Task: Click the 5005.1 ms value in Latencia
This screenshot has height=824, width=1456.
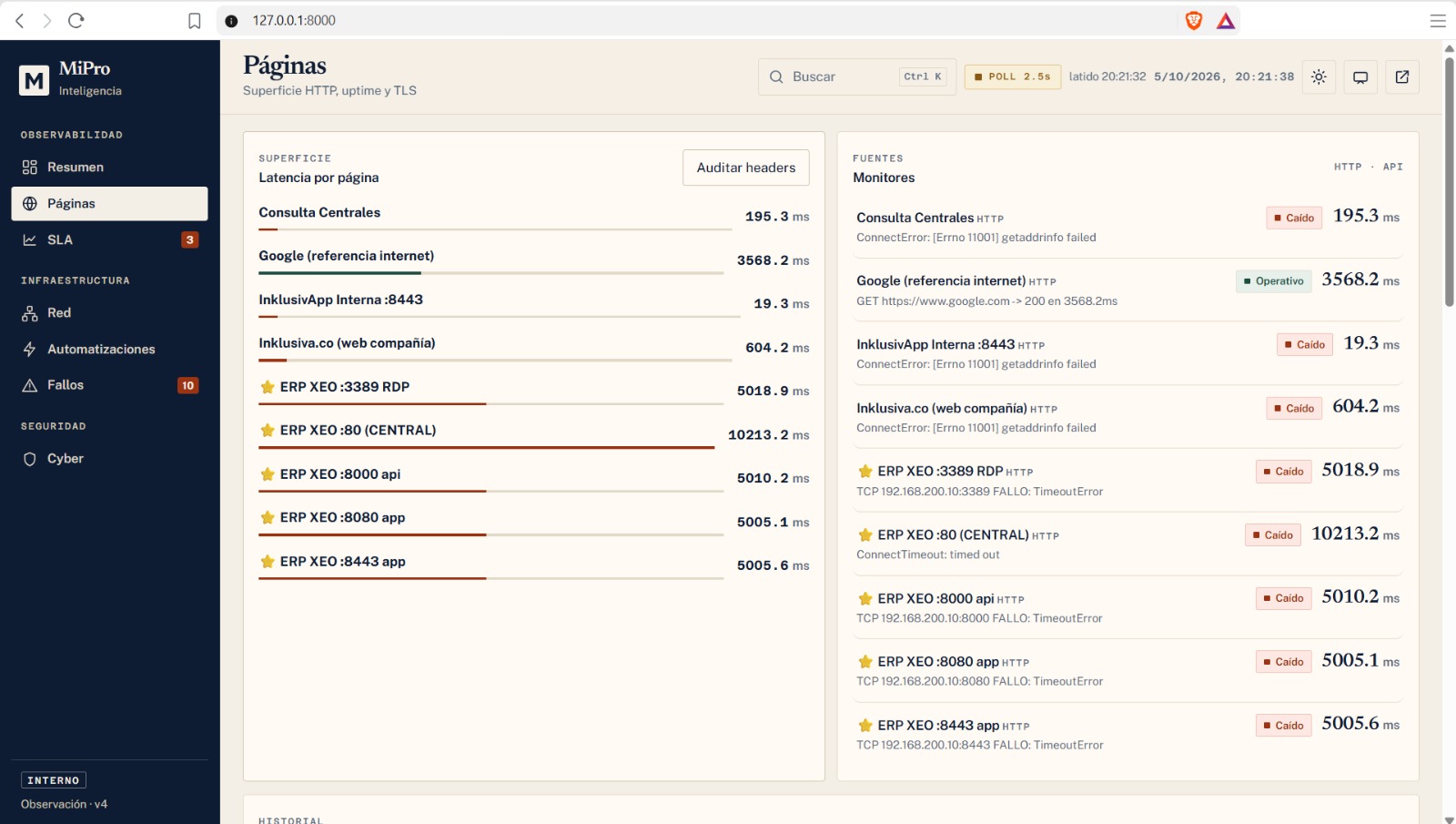Action: (773, 523)
